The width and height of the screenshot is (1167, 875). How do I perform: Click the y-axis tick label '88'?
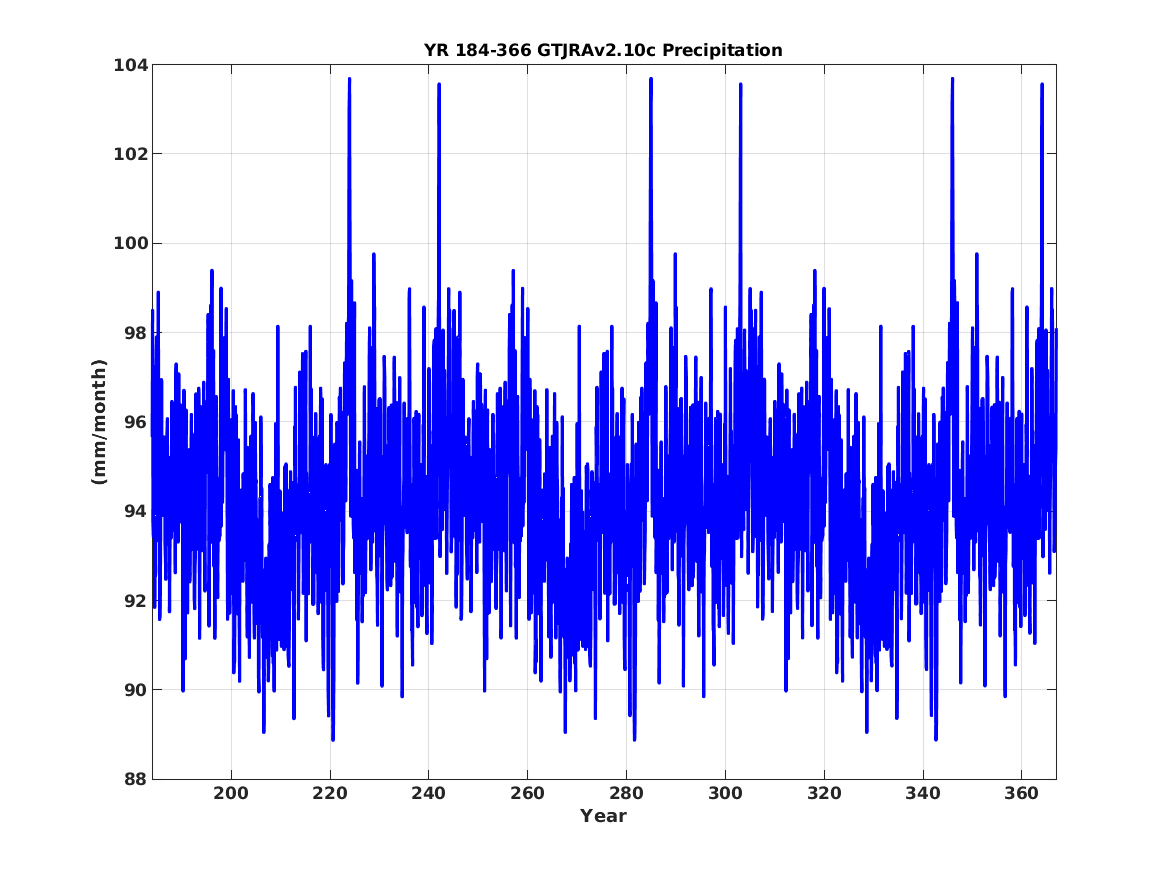click(x=136, y=779)
